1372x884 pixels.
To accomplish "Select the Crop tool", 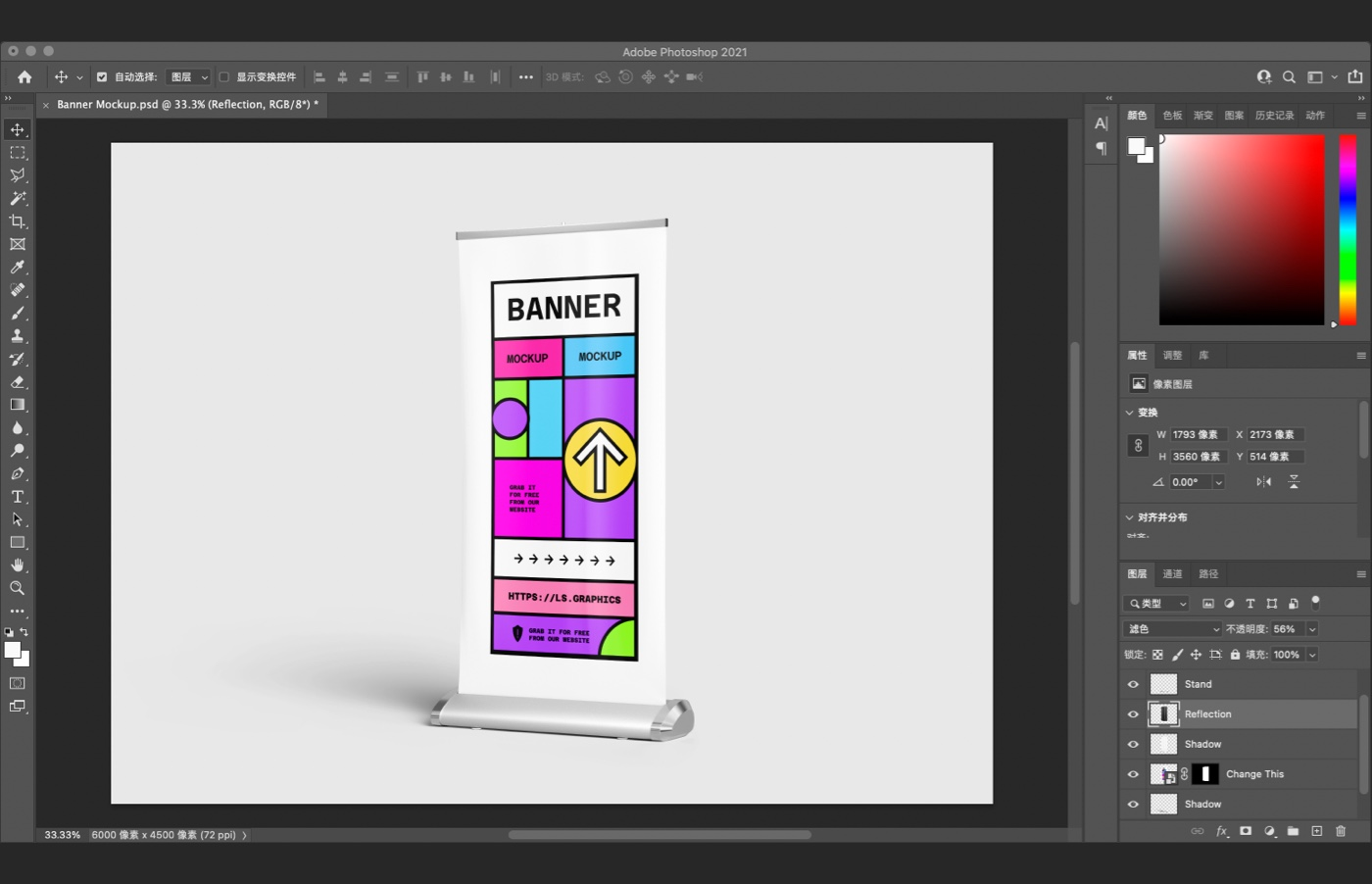I will [18, 221].
